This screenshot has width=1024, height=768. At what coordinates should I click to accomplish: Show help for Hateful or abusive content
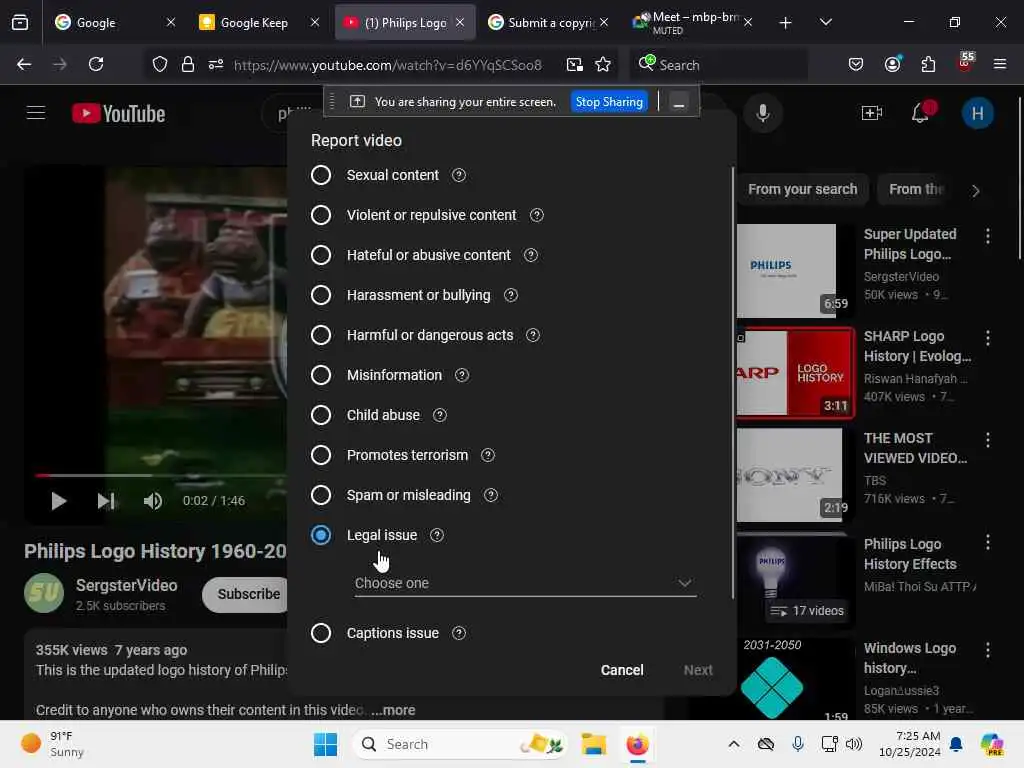(x=531, y=255)
